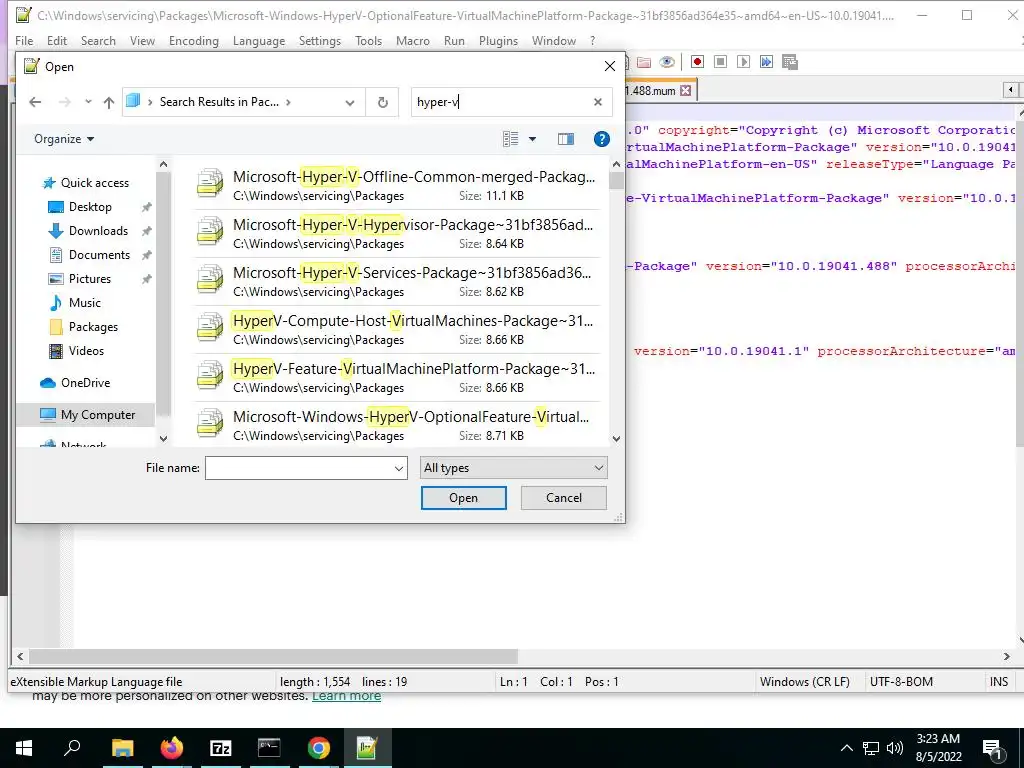1024x768 pixels.
Task: Select HyperV-Feature-VirtualMachinePlatform-Package file
Action: coord(397,377)
